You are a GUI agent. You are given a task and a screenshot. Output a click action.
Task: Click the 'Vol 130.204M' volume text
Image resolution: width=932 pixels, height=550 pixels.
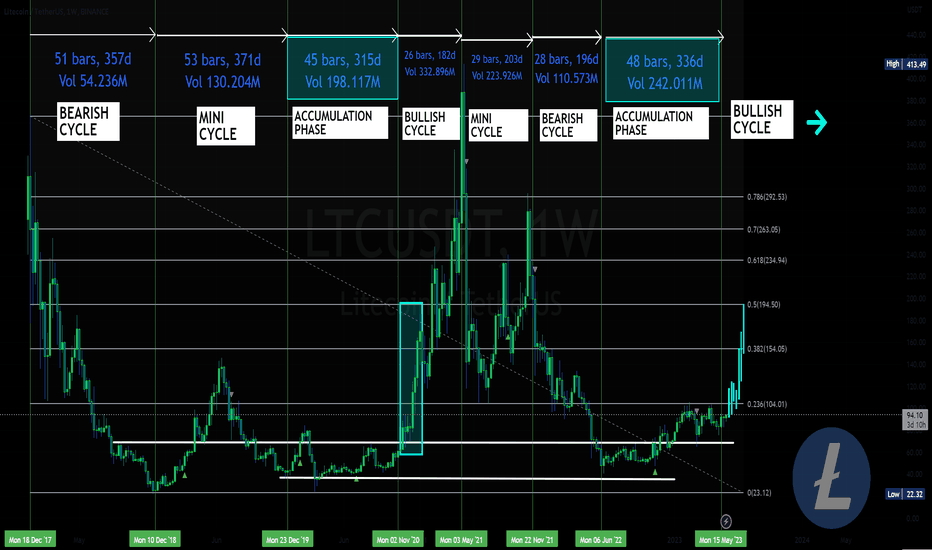222,82
